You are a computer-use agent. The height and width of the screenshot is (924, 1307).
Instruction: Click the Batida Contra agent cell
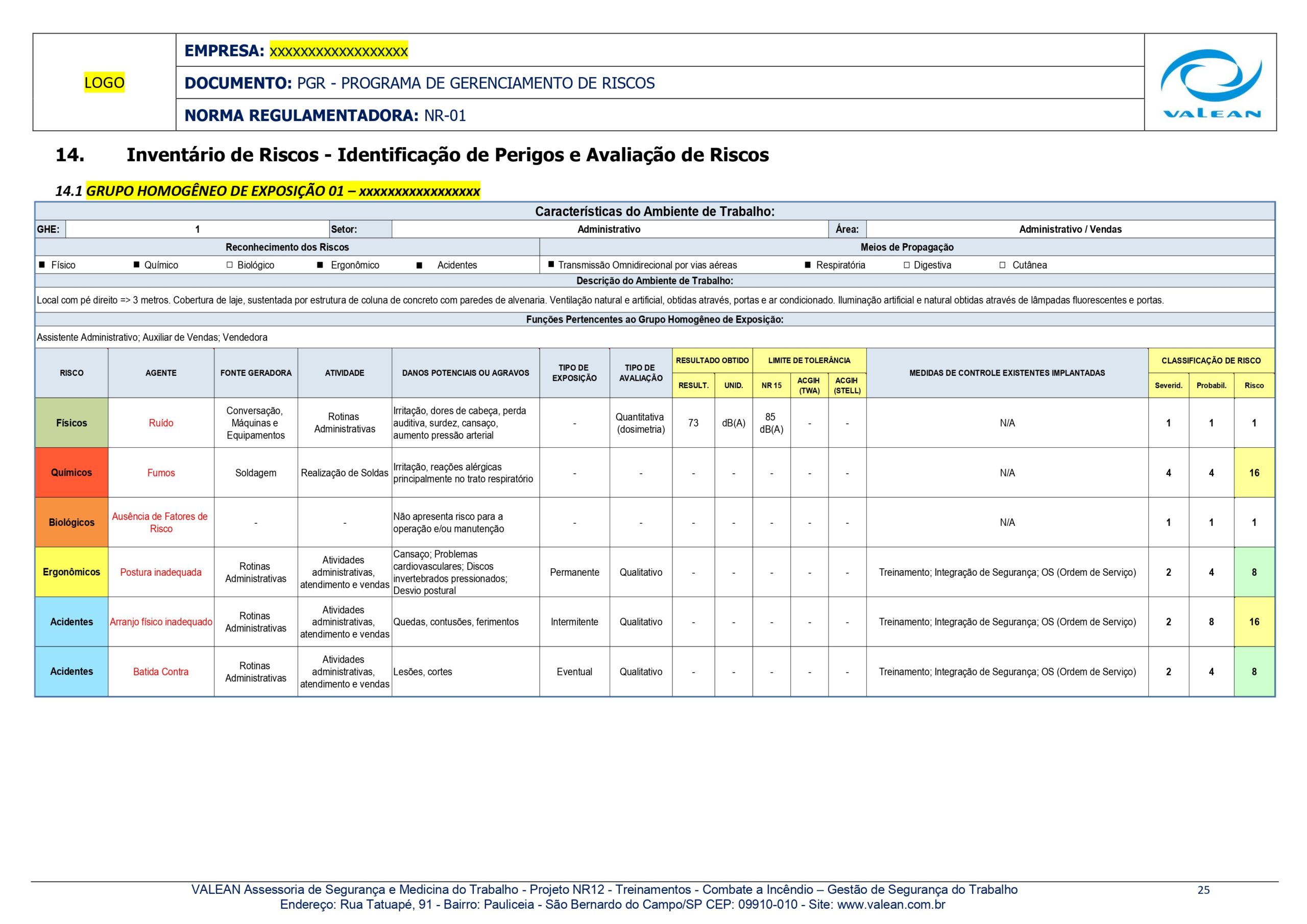[x=161, y=672]
